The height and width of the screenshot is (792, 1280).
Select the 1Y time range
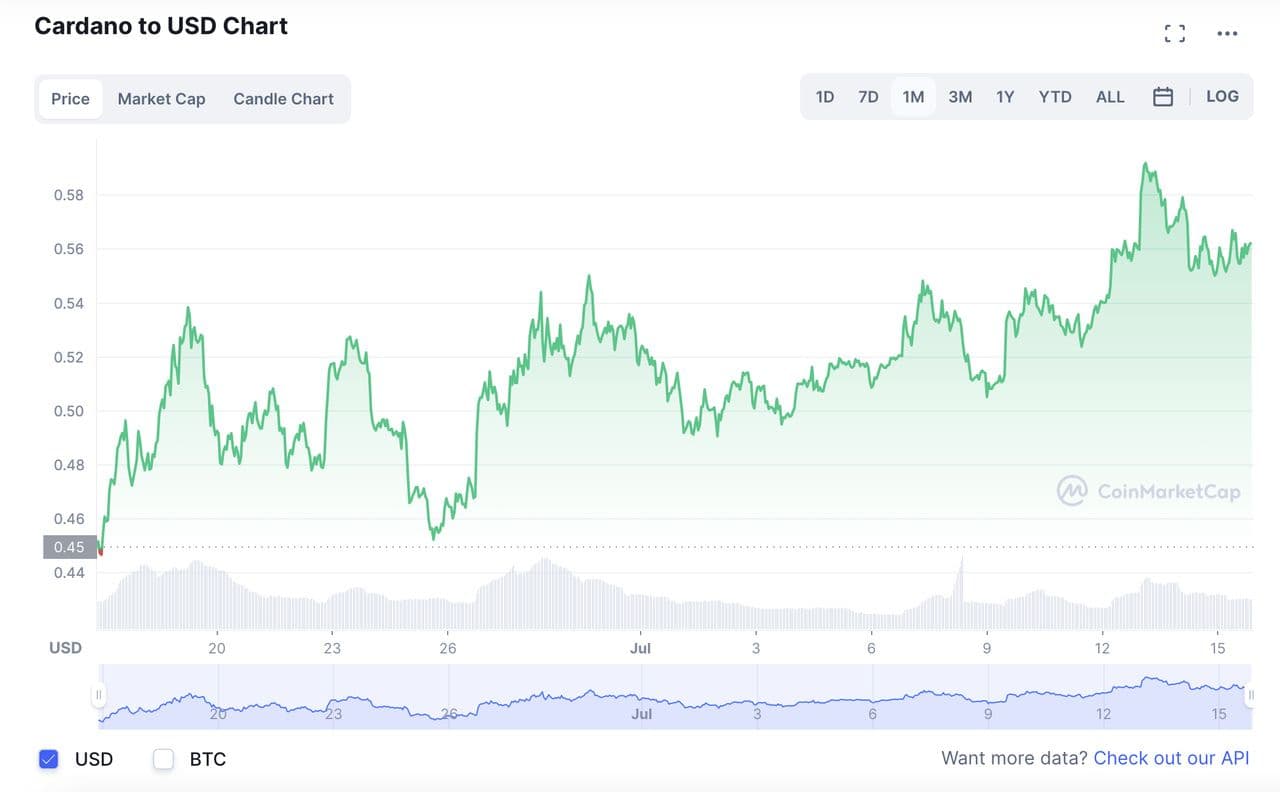(x=1005, y=97)
